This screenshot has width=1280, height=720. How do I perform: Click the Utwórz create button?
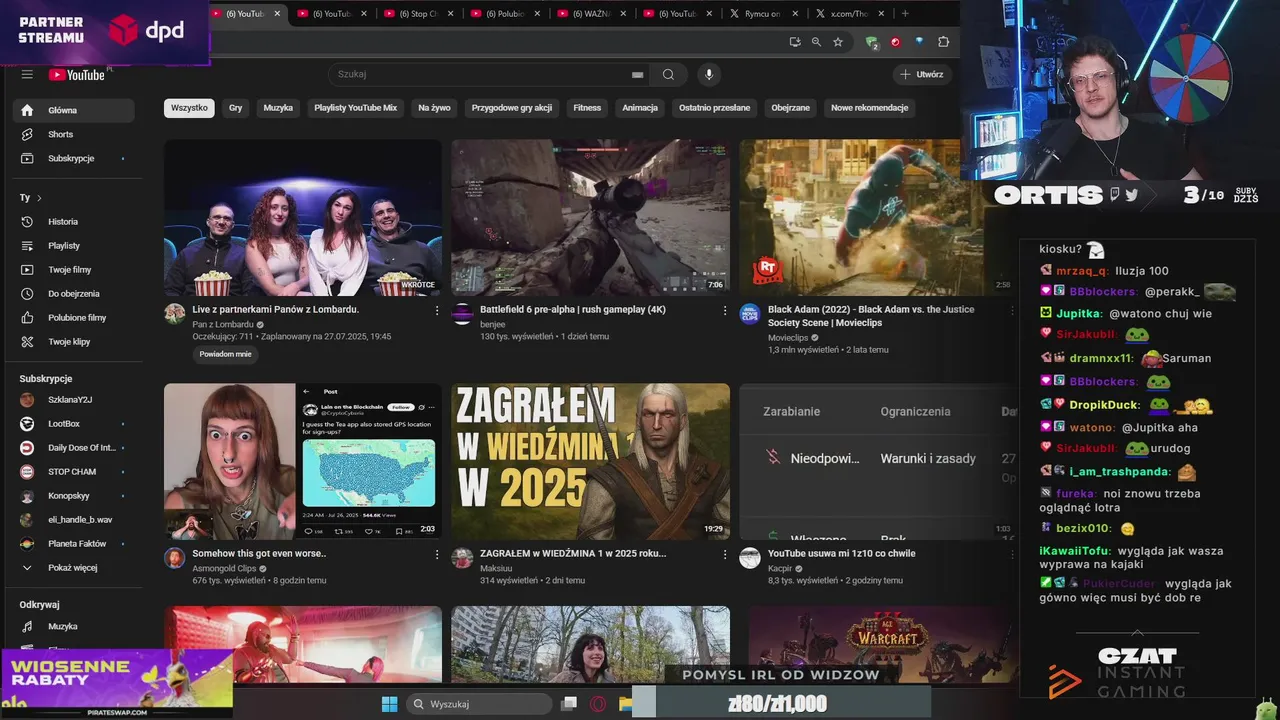coord(921,74)
